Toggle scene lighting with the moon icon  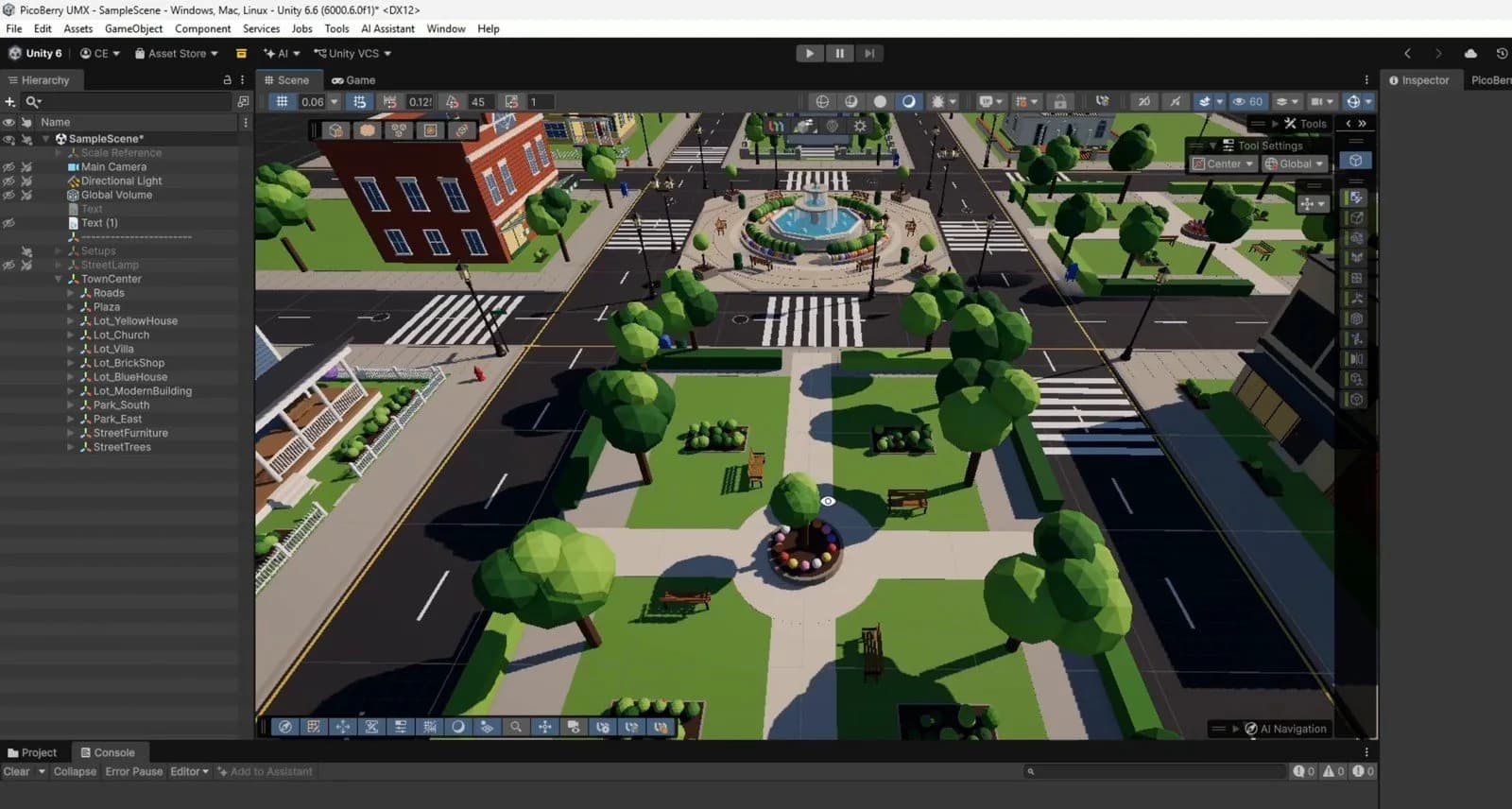tap(908, 102)
